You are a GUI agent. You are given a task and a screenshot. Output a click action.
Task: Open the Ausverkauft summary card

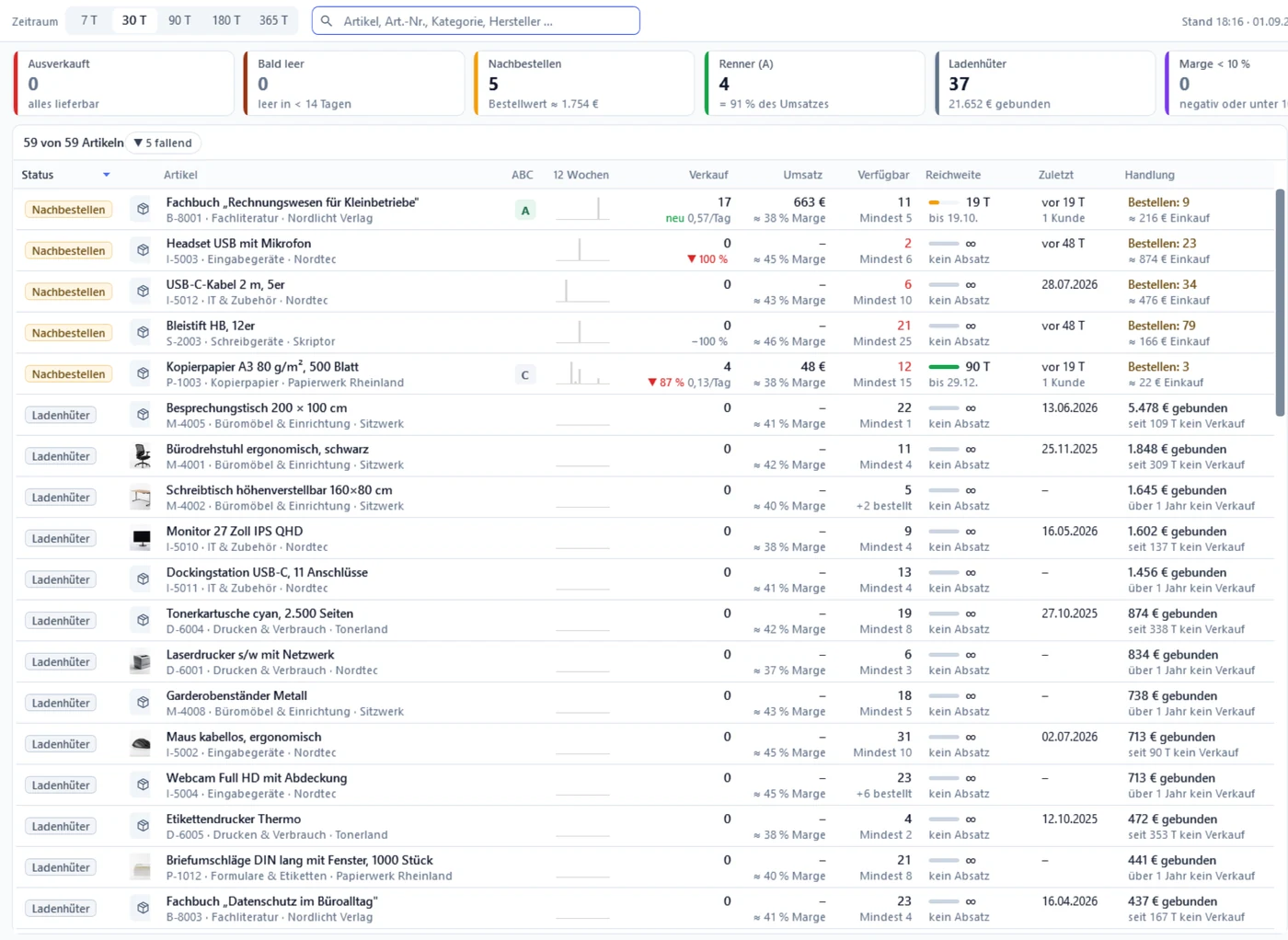(124, 83)
